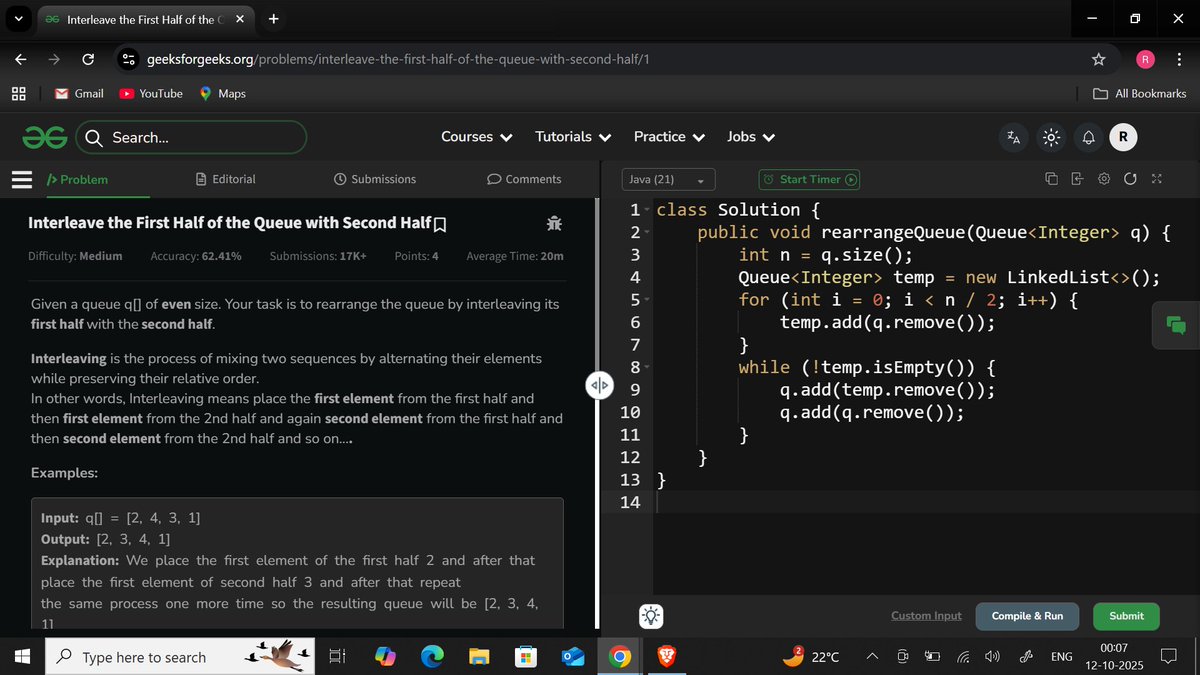Show hidden system tray icons
1200x675 pixels.
872,657
